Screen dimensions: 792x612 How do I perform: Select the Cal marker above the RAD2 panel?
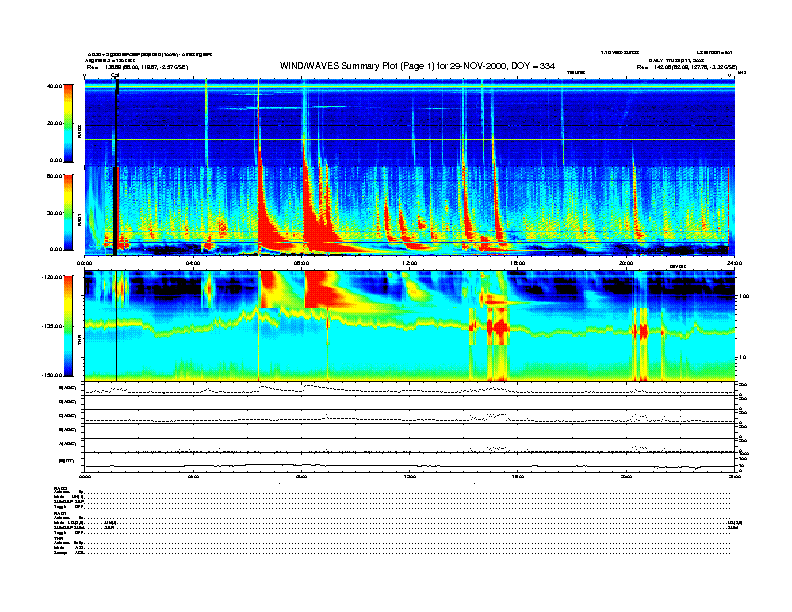tap(115, 75)
